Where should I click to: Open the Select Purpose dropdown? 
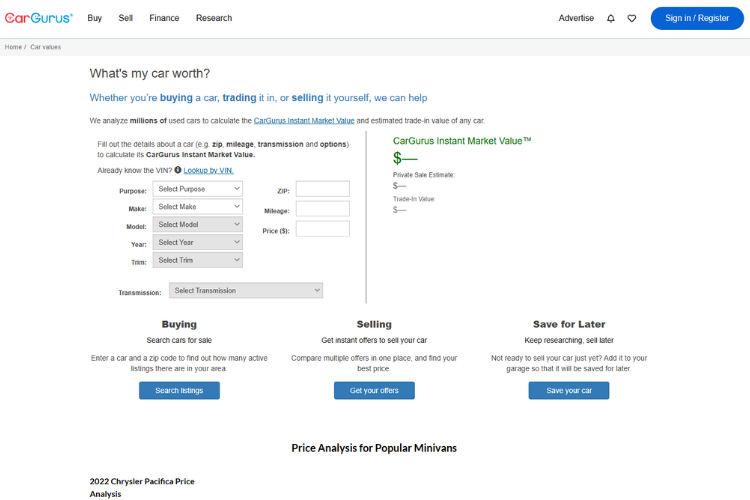198,189
